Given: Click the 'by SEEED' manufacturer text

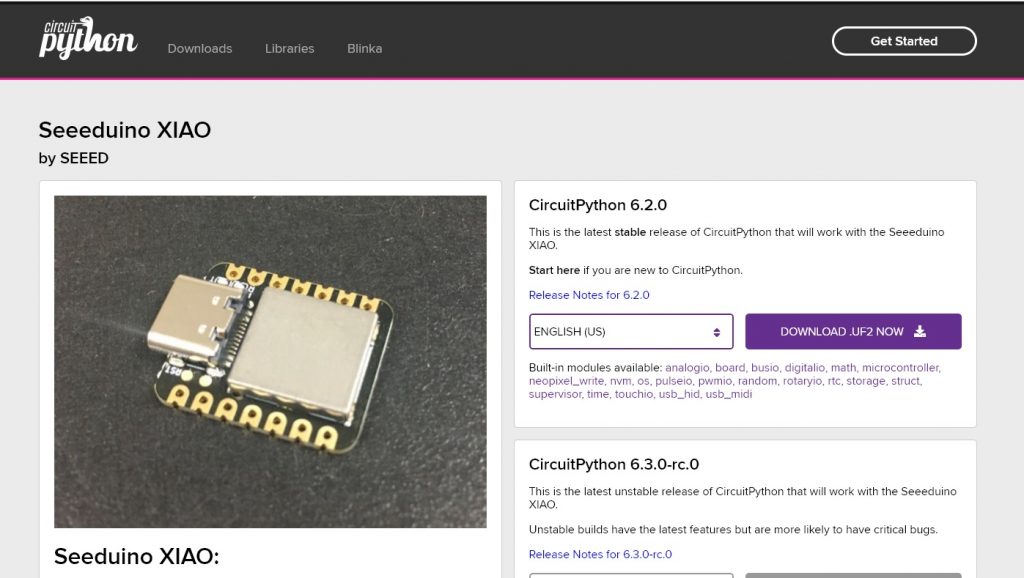Looking at the screenshot, I should 74,158.
